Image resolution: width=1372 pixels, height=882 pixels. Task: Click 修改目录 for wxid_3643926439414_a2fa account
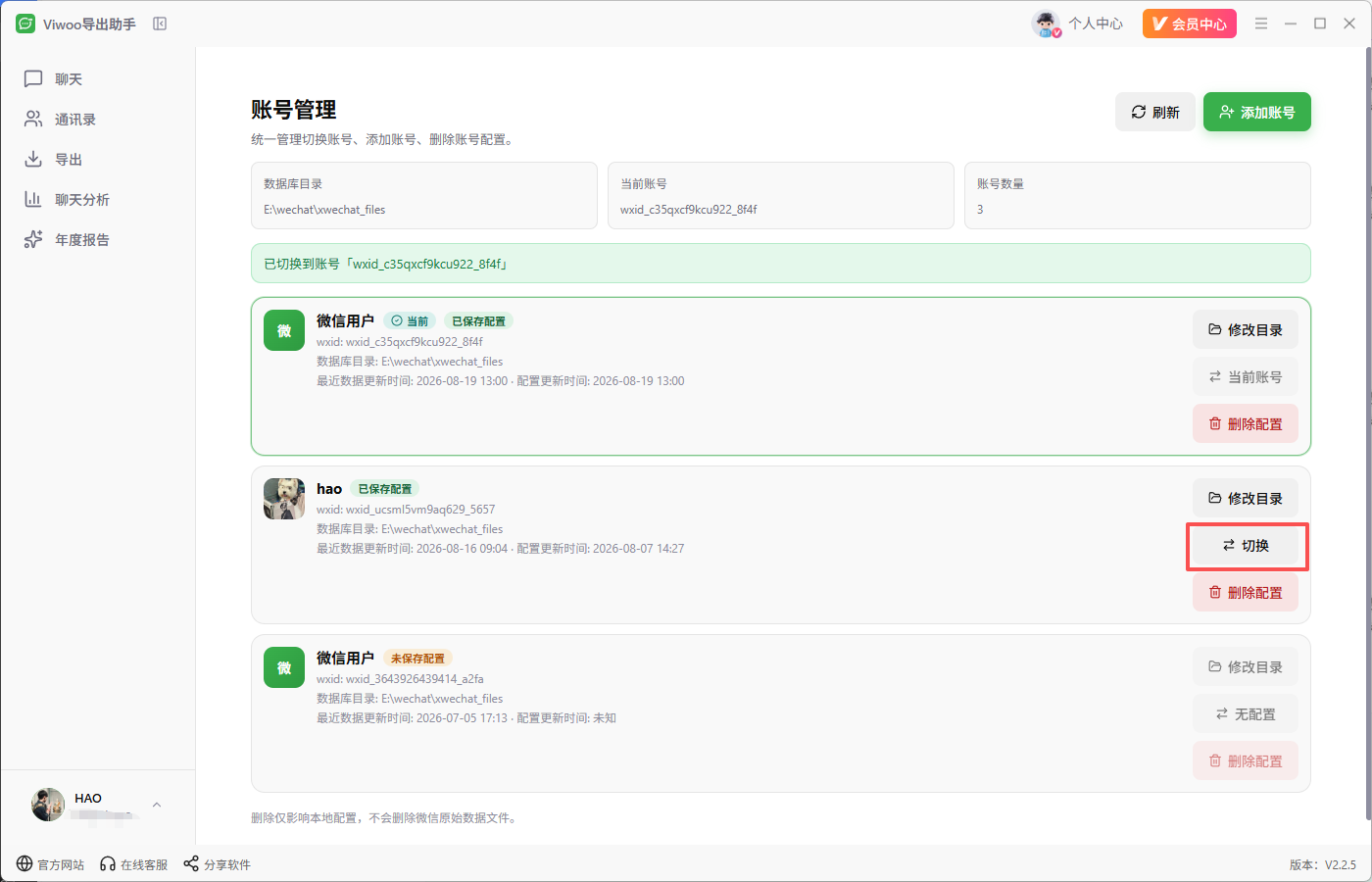pyautogui.click(x=1246, y=666)
